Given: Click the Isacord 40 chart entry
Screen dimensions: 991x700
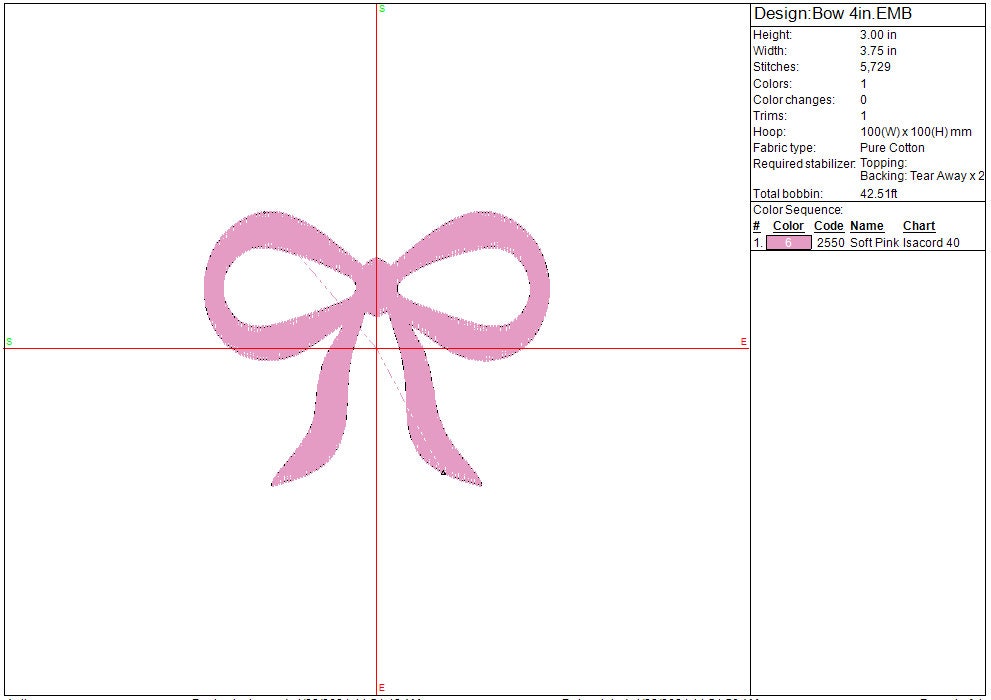Looking at the screenshot, I should tap(931, 242).
